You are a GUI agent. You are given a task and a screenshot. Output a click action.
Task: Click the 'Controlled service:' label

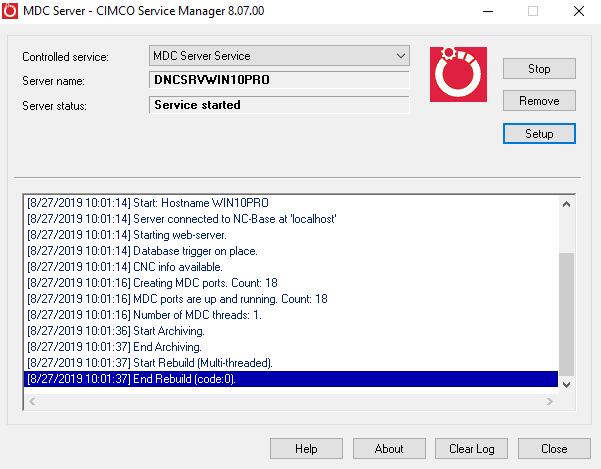pyautogui.click(x=66, y=57)
